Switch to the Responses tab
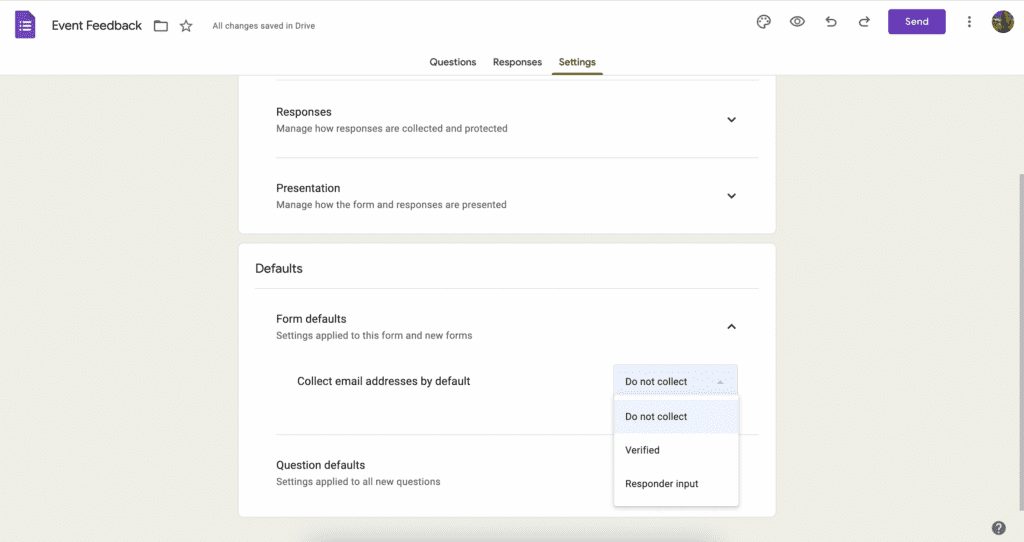The width and height of the screenshot is (1024, 542). click(x=517, y=62)
